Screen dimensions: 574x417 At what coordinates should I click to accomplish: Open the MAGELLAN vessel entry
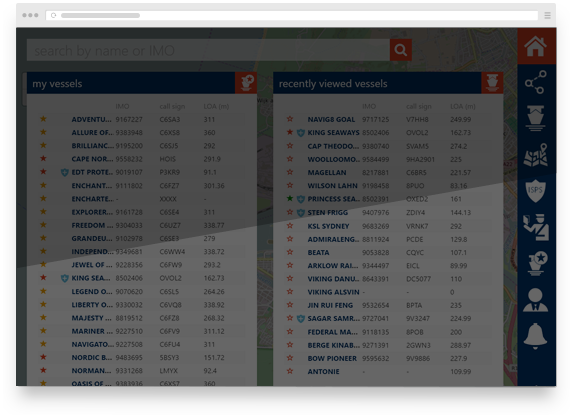pos(327,172)
